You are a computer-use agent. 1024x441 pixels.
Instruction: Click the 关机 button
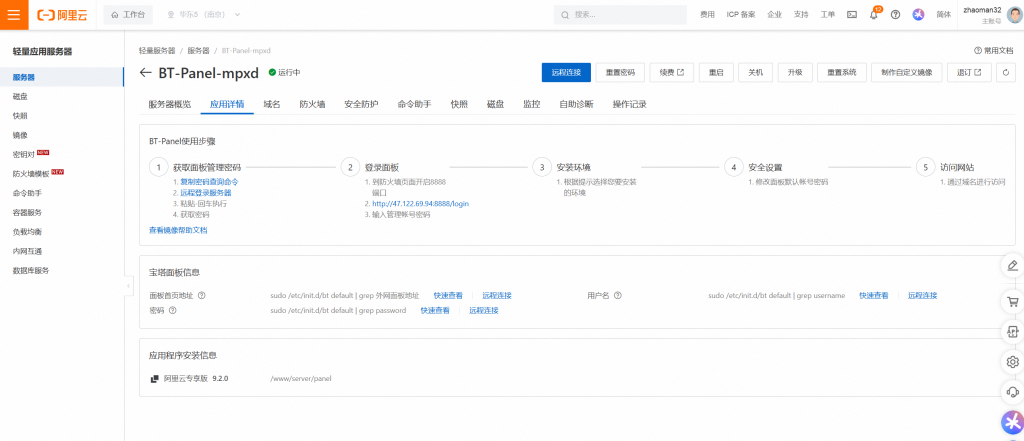tap(756, 73)
